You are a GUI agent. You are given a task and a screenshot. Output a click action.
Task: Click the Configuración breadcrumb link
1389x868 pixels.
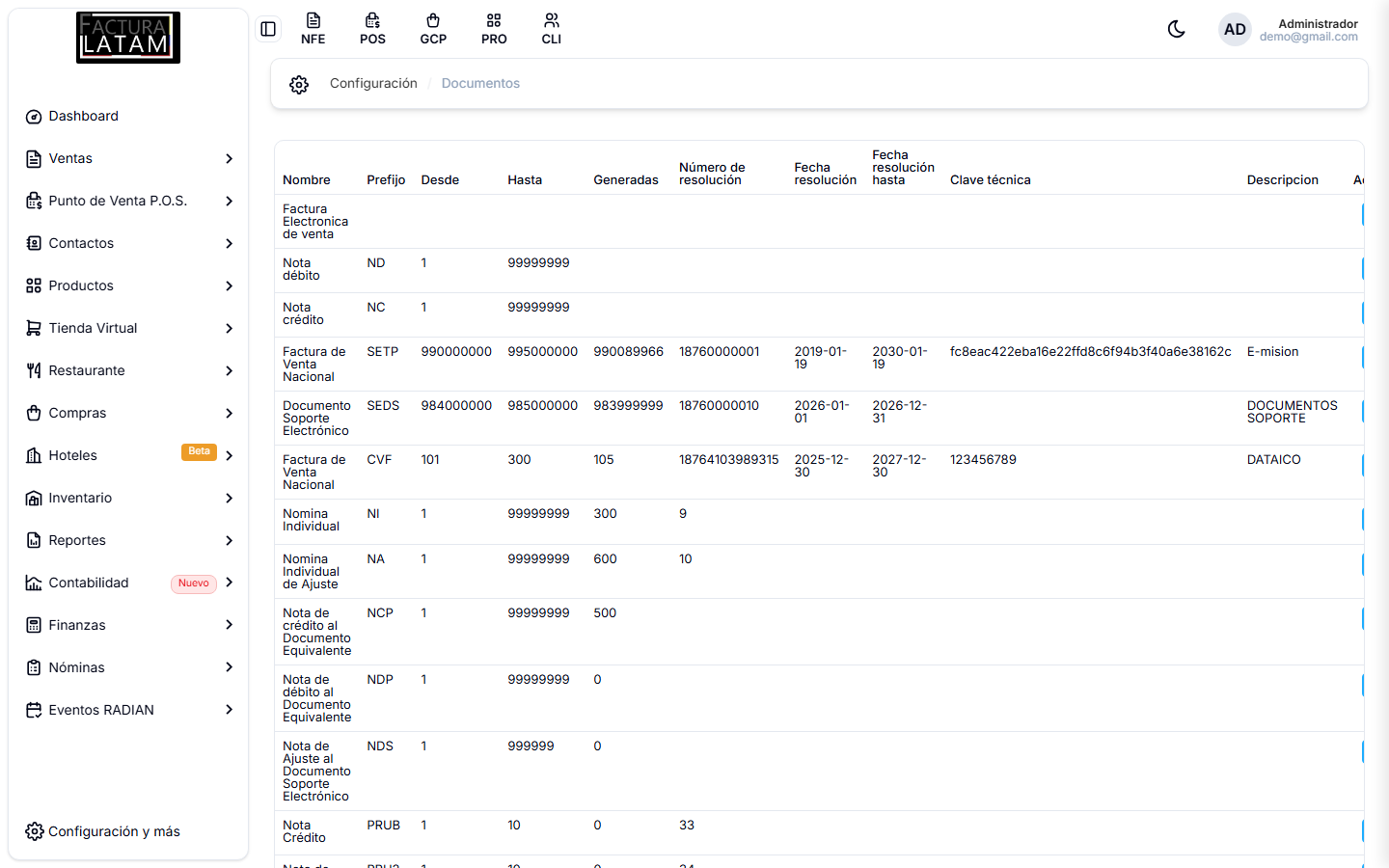coord(373,84)
